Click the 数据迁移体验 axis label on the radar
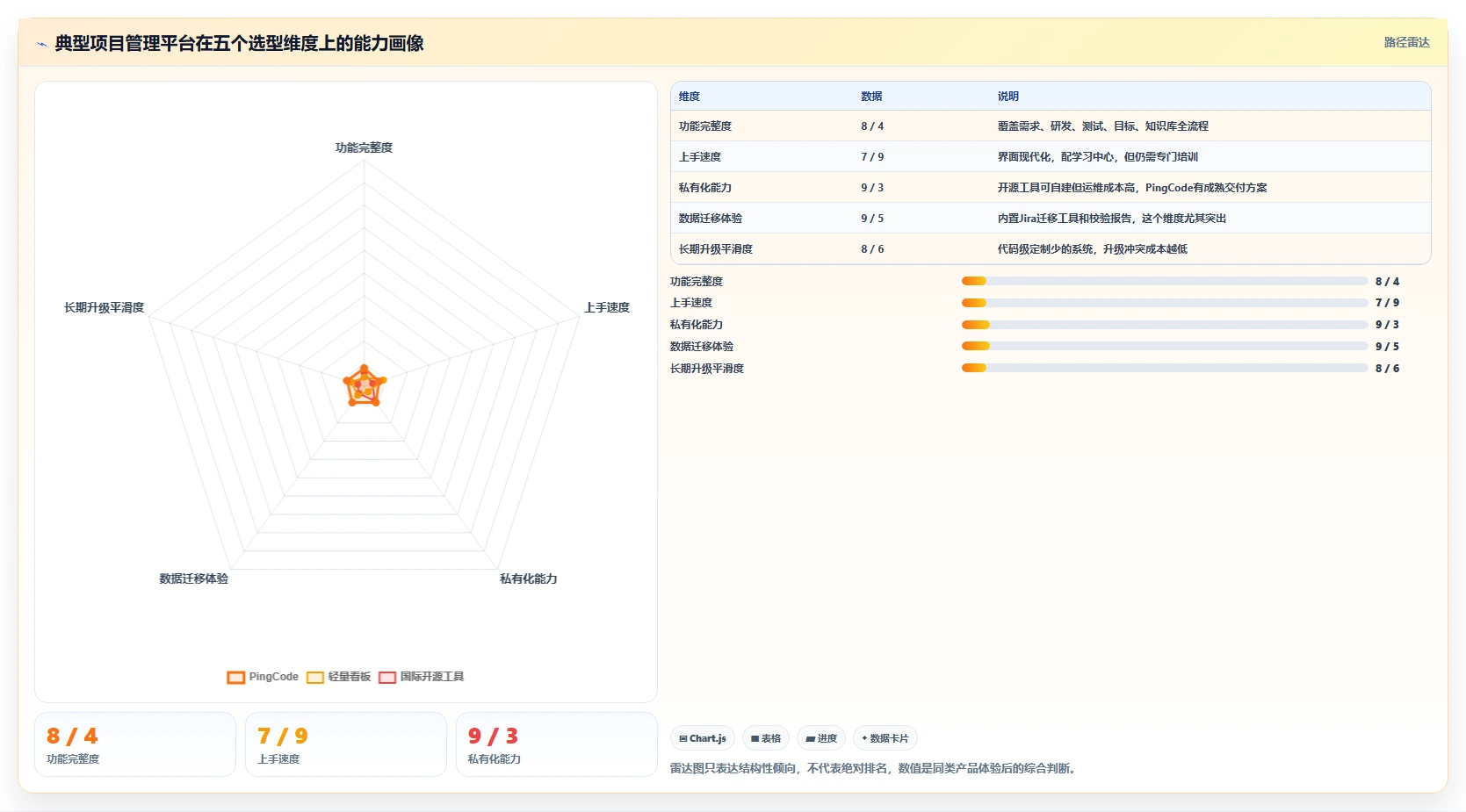Image resolution: width=1466 pixels, height=812 pixels. pos(193,578)
